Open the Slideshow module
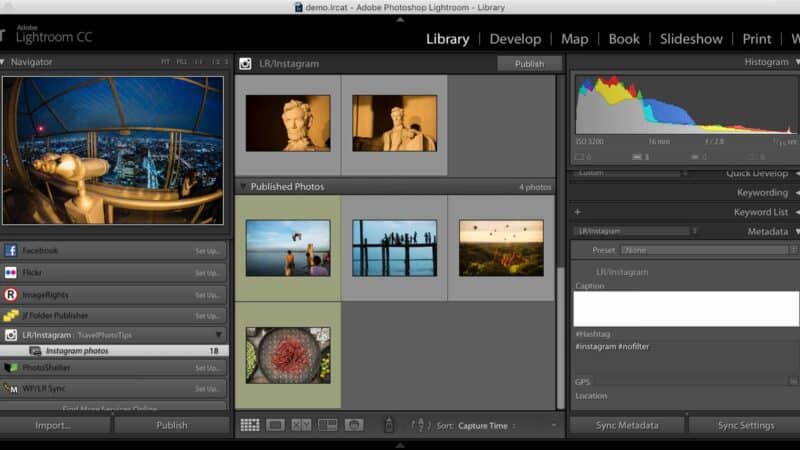800x450 pixels. [691, 39]
